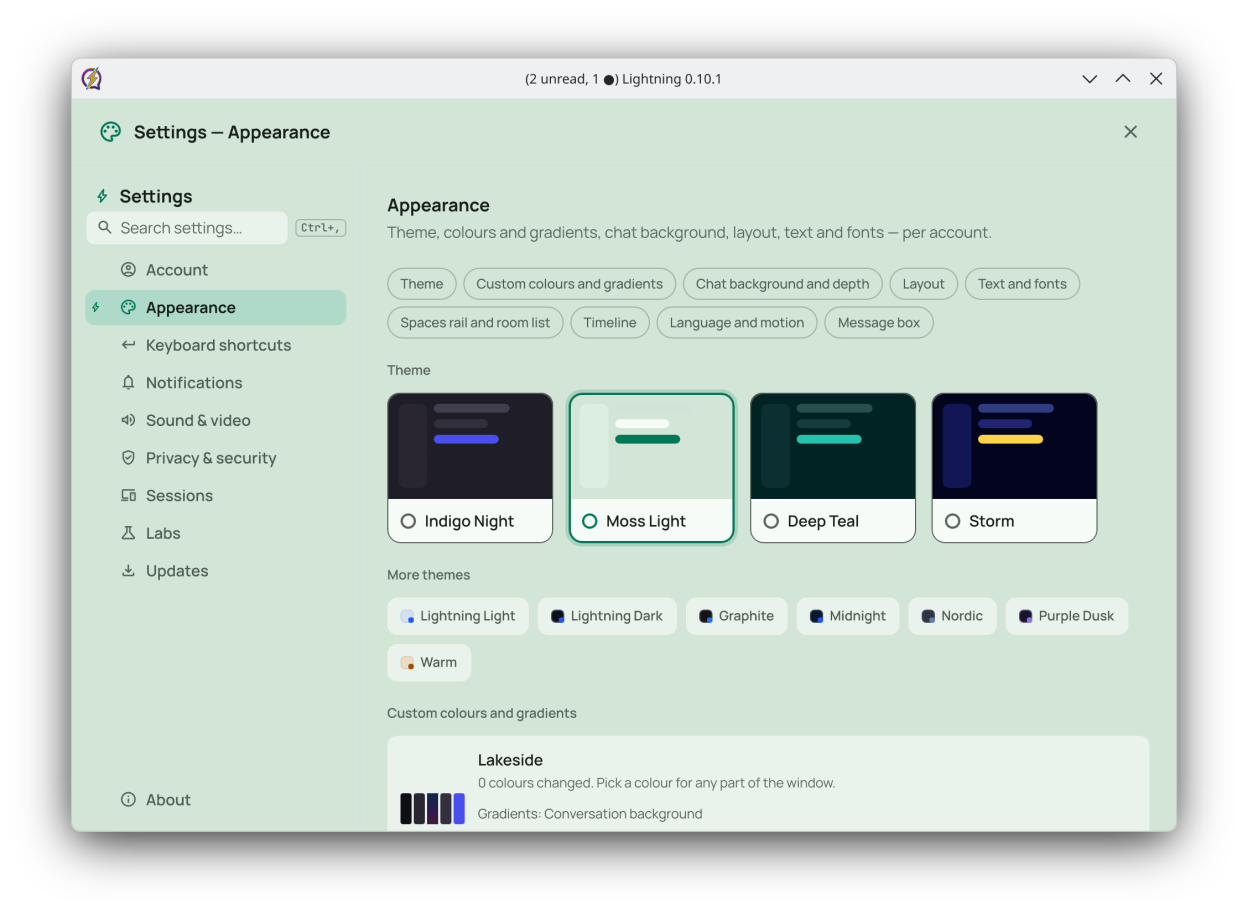1248x916 pixels.
Task: Open Sound & video settings
Action: 216,420
